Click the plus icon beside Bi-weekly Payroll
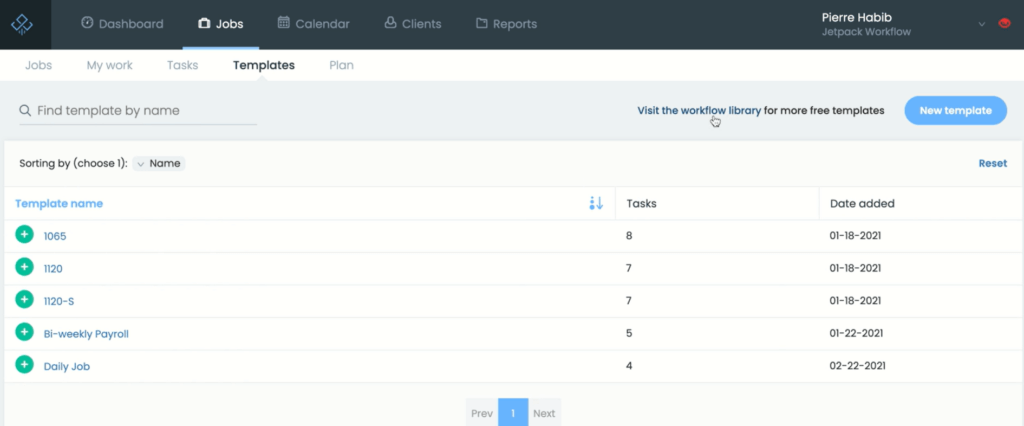1024x426 pixels. pyautogui.click(x=25, y=332)
